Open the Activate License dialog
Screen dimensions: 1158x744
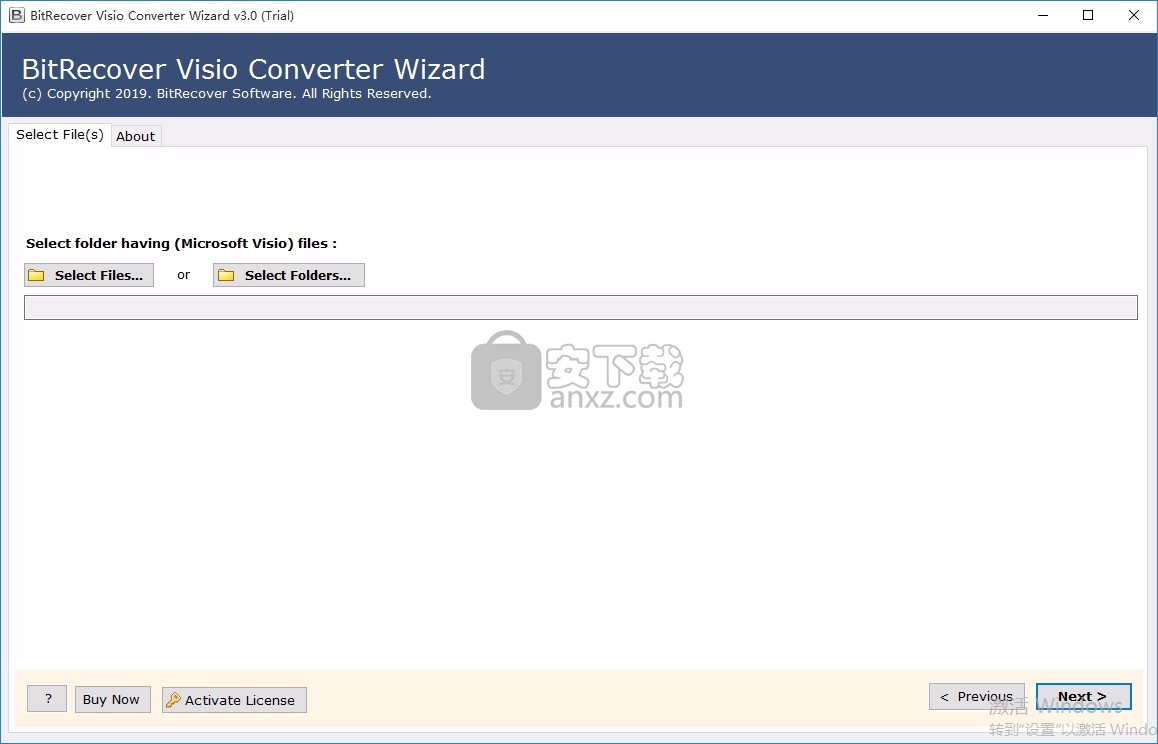tap(234, 700)
